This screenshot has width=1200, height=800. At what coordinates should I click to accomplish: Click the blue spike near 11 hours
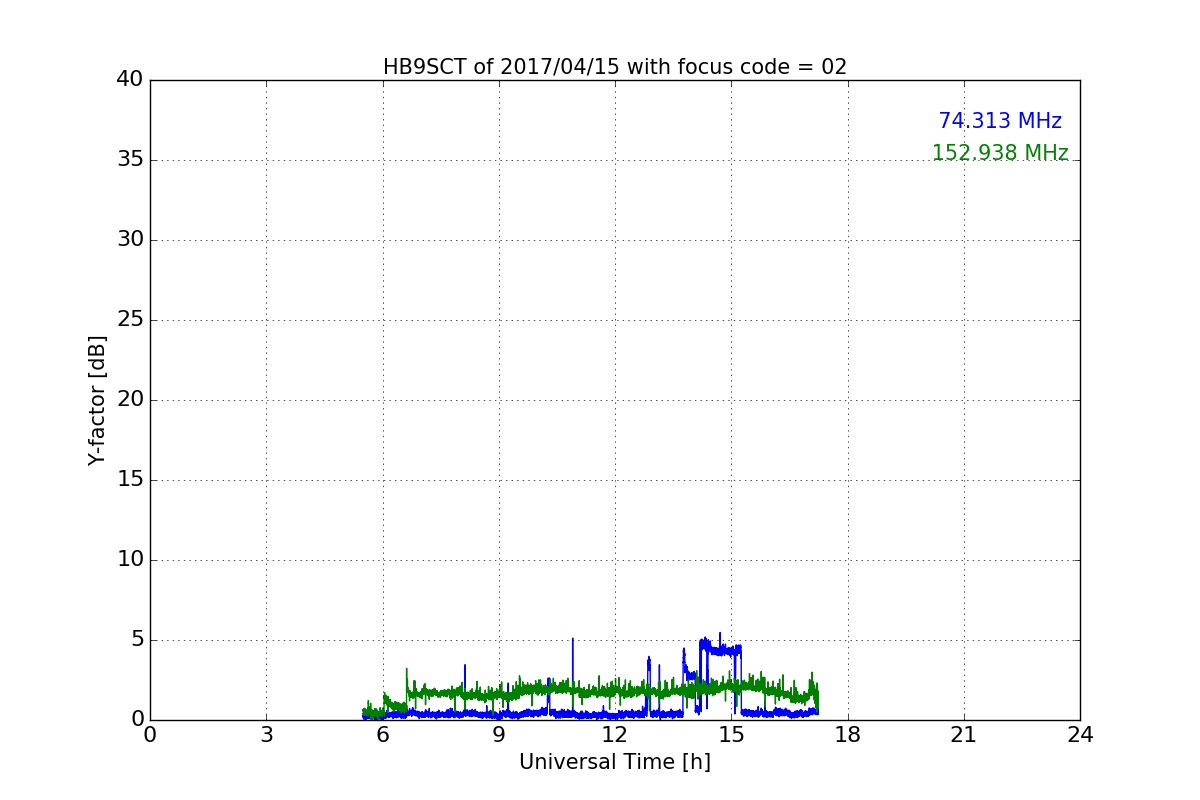pos(573,675)
